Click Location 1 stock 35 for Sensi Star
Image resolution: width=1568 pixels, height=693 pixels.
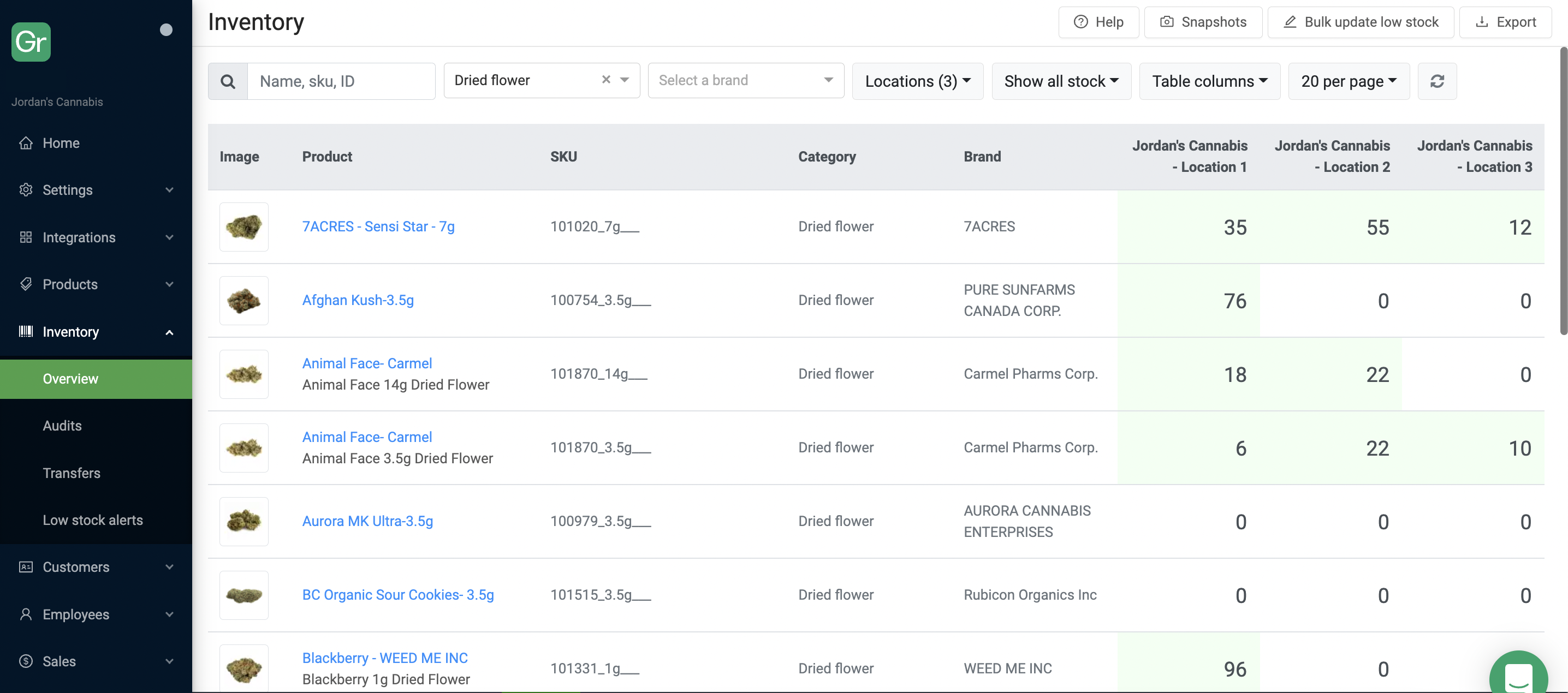point(1235,227)
